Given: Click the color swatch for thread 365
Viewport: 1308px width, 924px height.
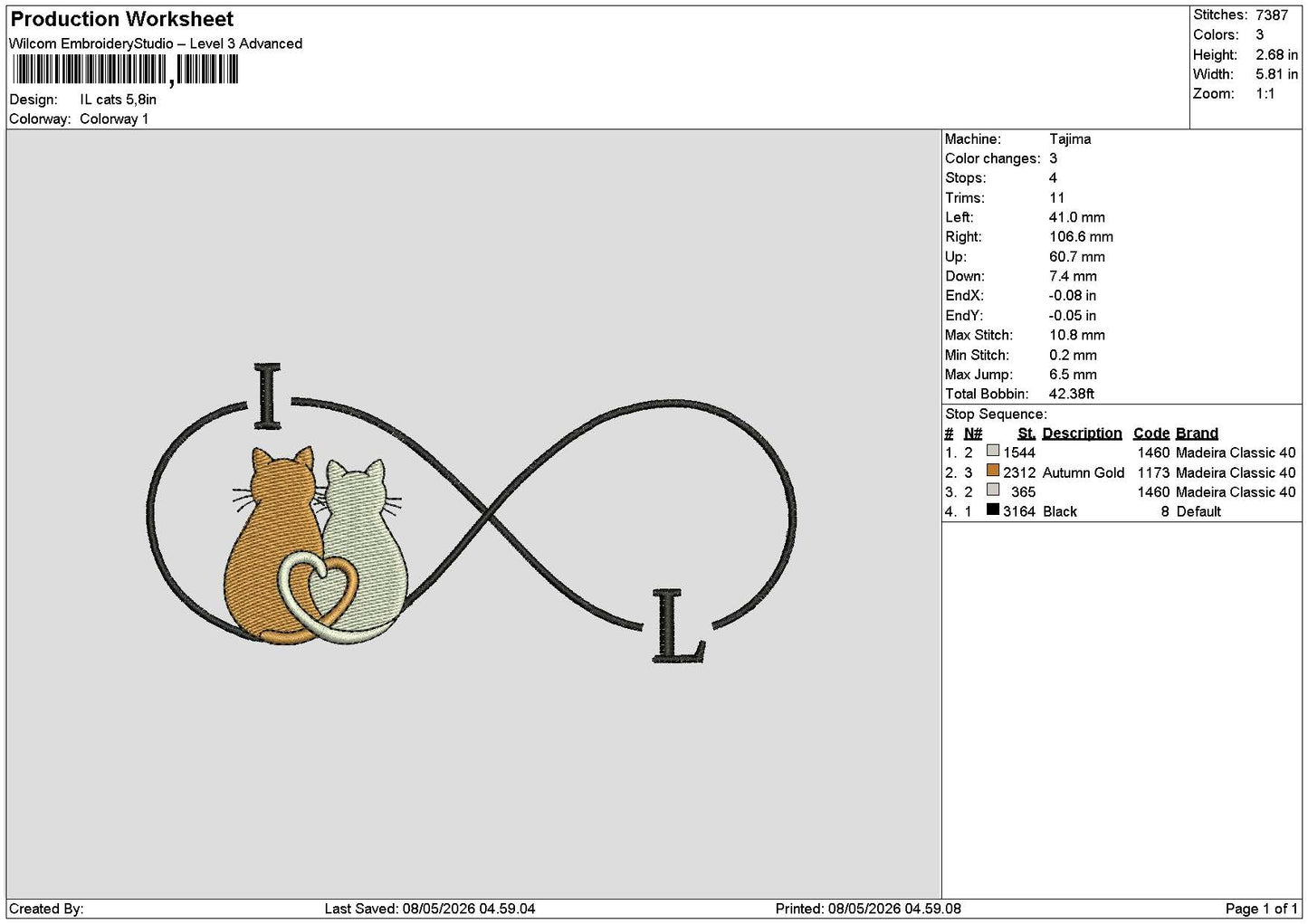Looking at the screenshot, I should tap(993, 490).
